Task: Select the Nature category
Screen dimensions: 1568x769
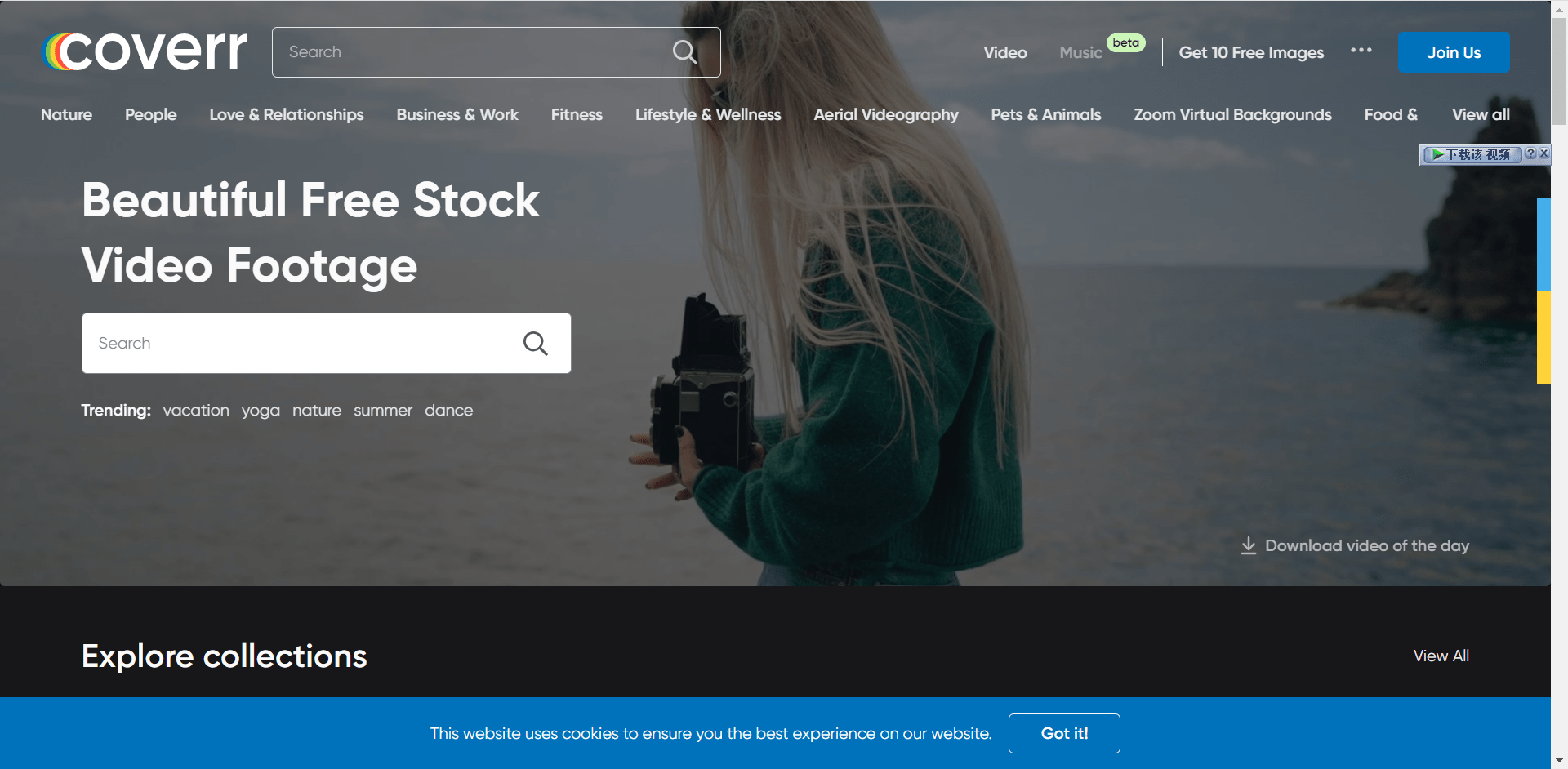Action: pyautogui.click(x=66, y=114)
